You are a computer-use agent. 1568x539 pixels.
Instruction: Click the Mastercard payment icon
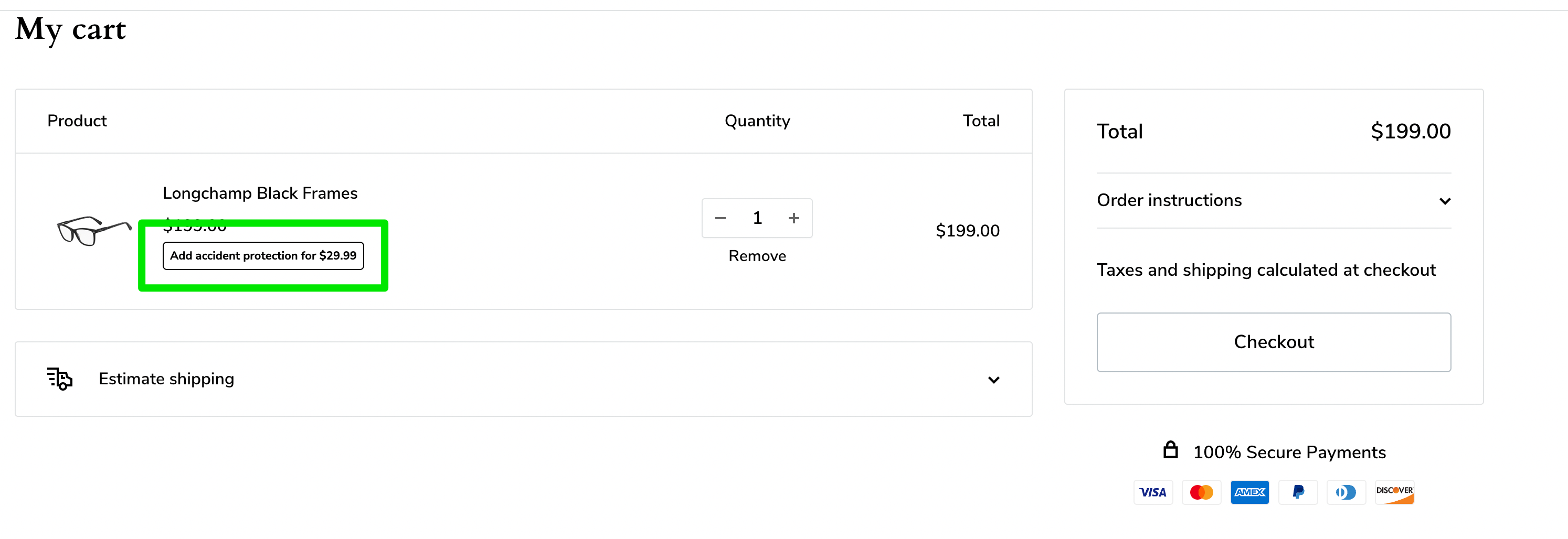[1201, 492]
